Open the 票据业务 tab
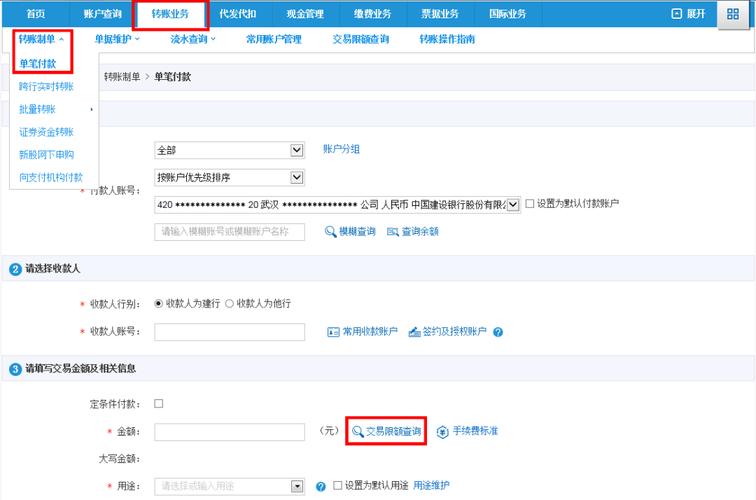Viewport: 756px width, 500px height. pyautogui.click(x=440, y=14)
